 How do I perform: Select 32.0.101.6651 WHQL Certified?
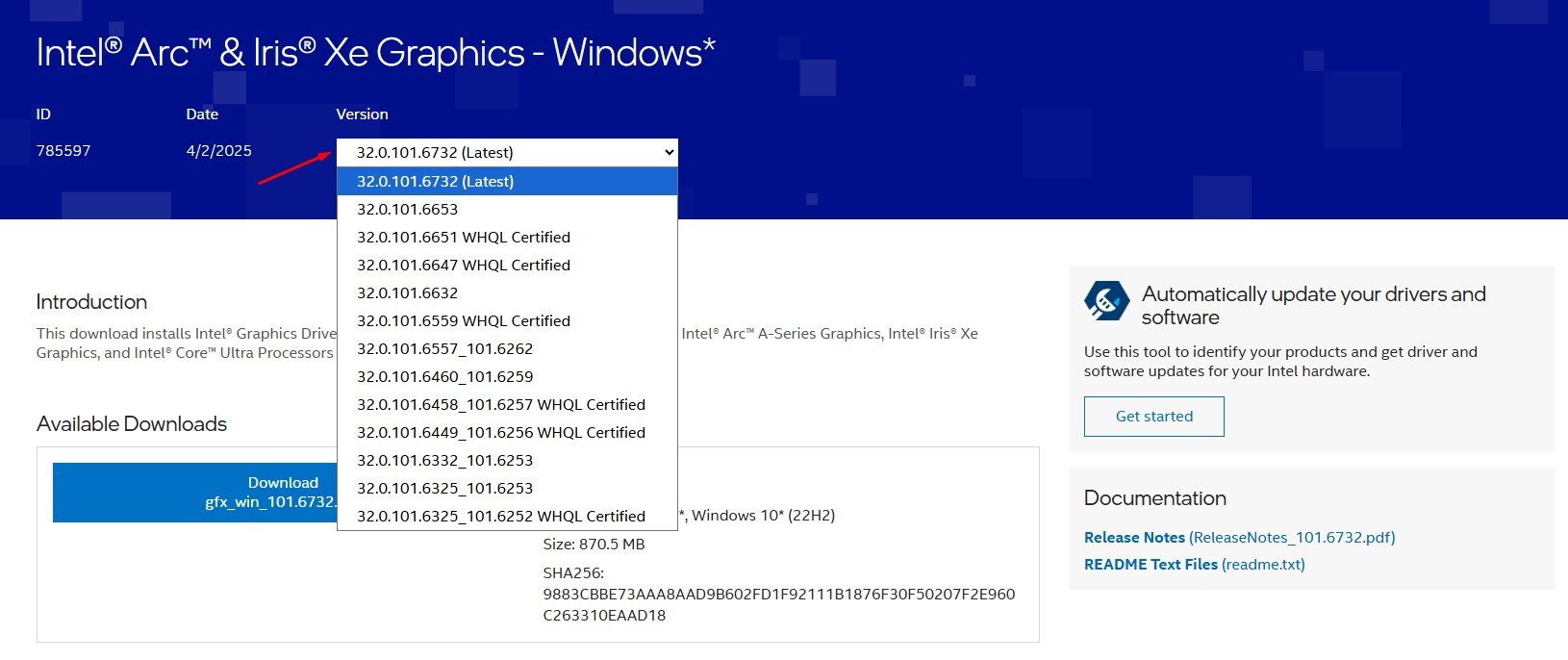[x=507, y=237]
